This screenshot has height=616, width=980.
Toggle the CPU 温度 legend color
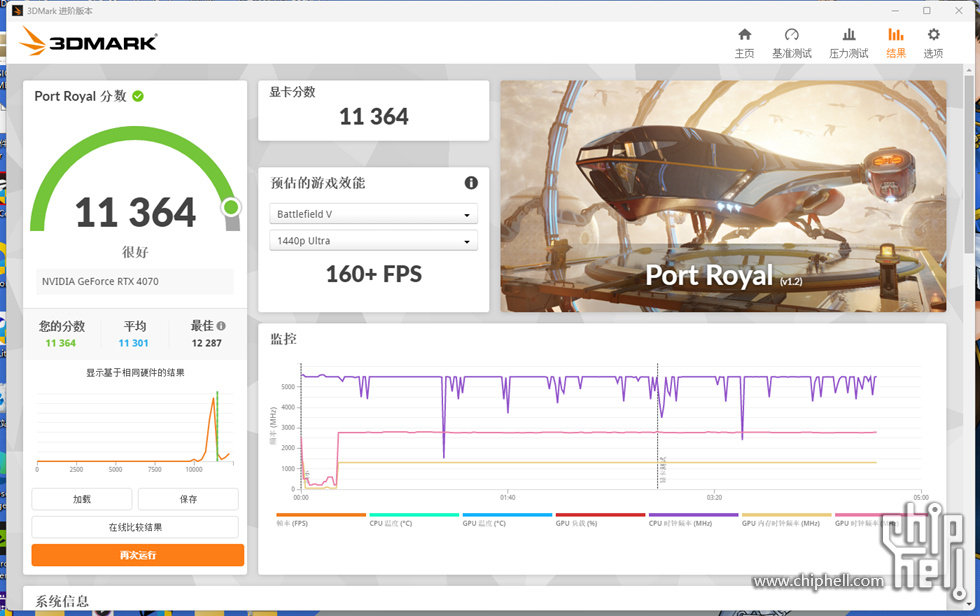coord(414,515)
